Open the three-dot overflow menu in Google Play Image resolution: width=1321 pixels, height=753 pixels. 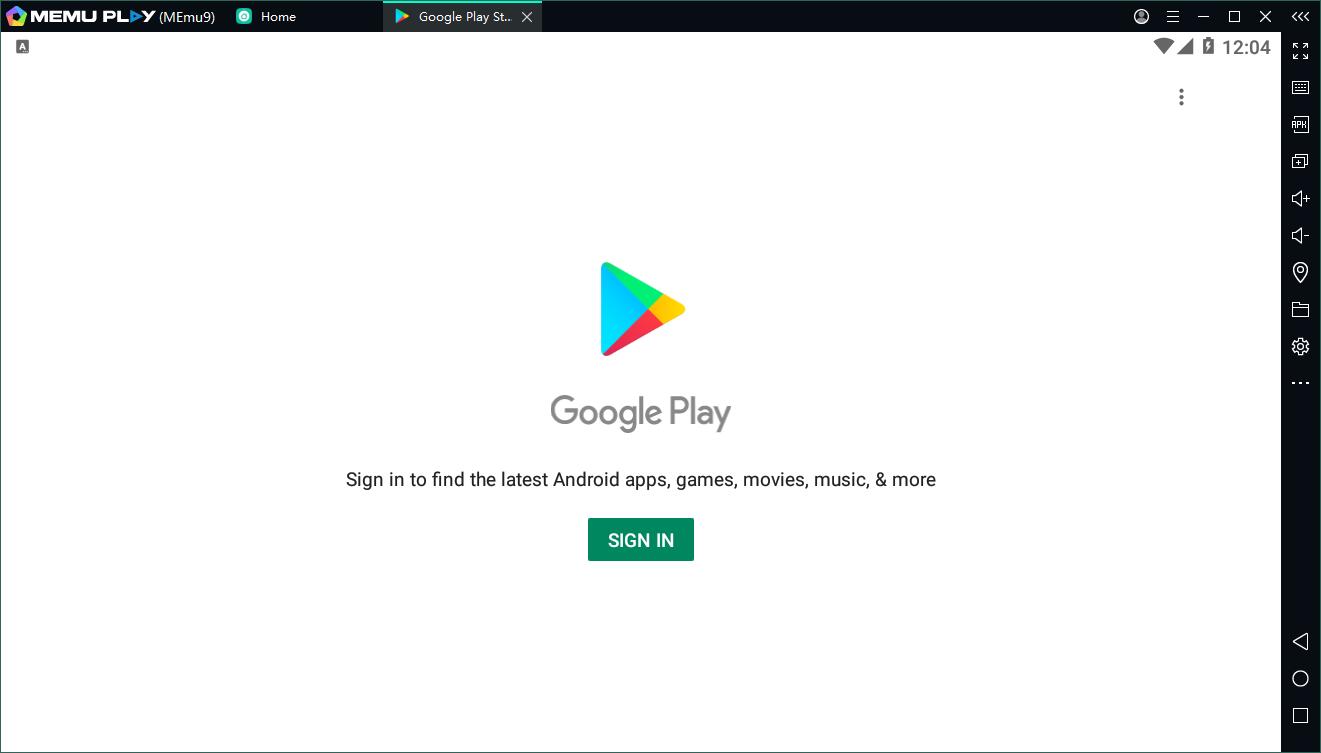tap(1181, 97)
